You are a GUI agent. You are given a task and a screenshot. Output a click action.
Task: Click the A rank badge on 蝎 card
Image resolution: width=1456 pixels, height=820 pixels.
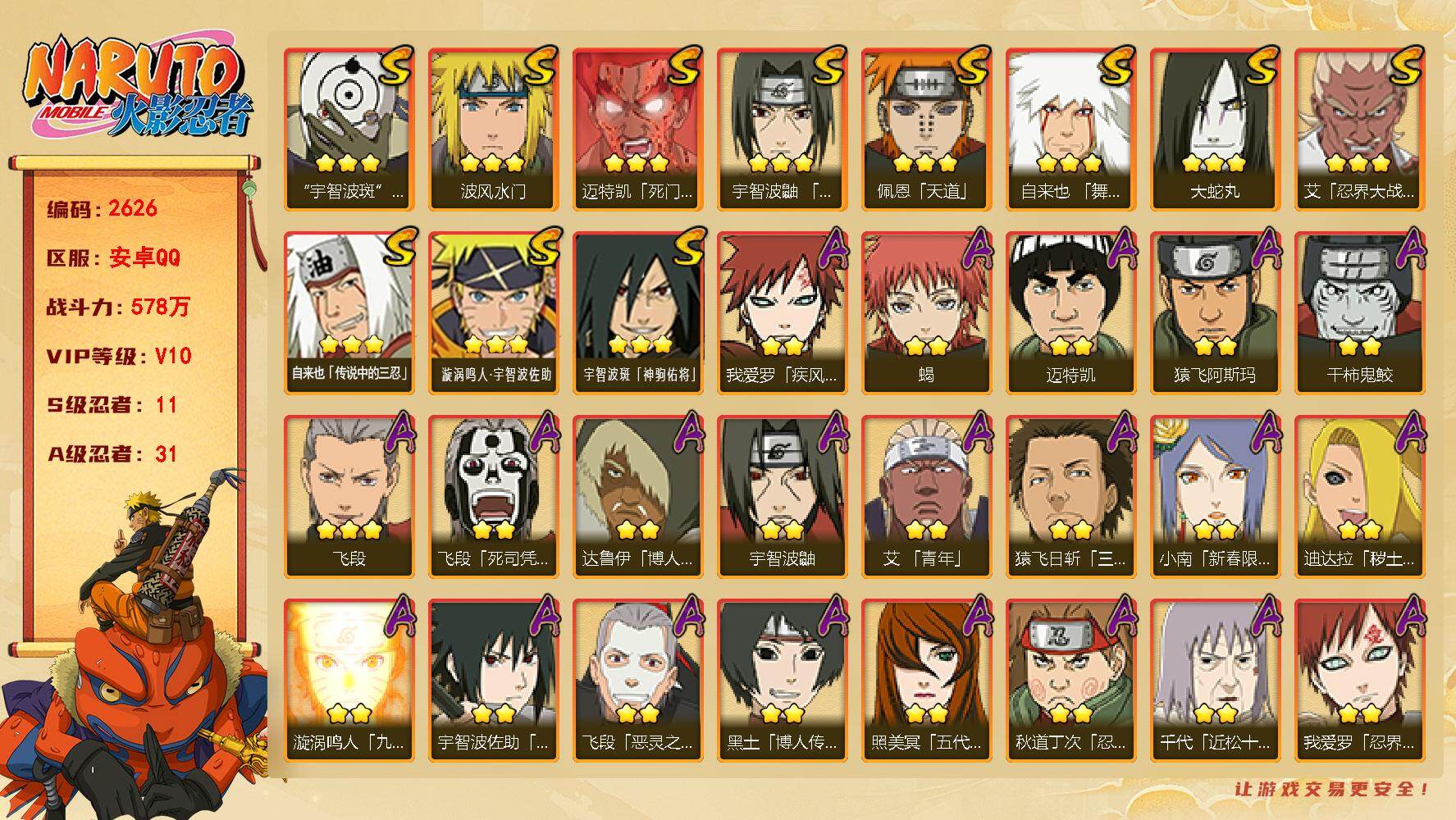point(974,249)
